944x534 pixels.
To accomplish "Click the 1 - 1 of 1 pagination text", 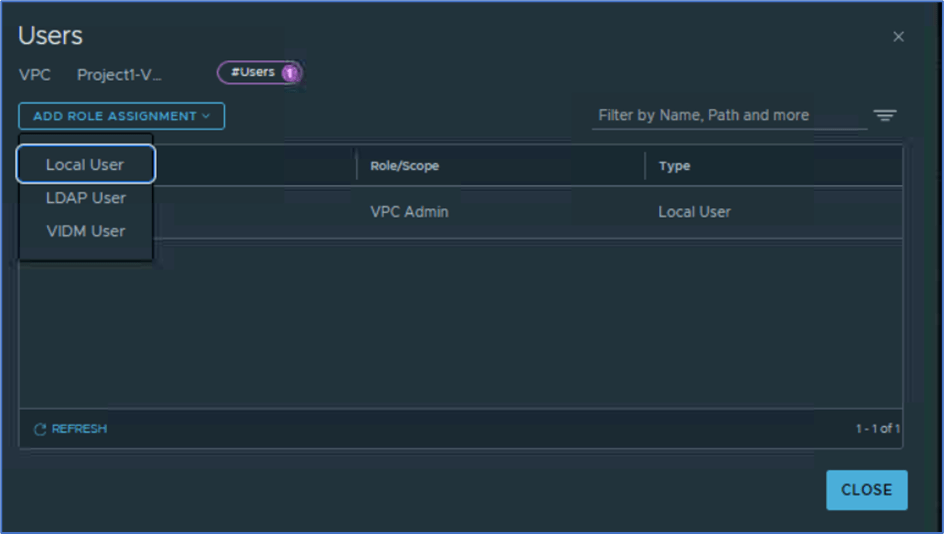I will 877,429.
